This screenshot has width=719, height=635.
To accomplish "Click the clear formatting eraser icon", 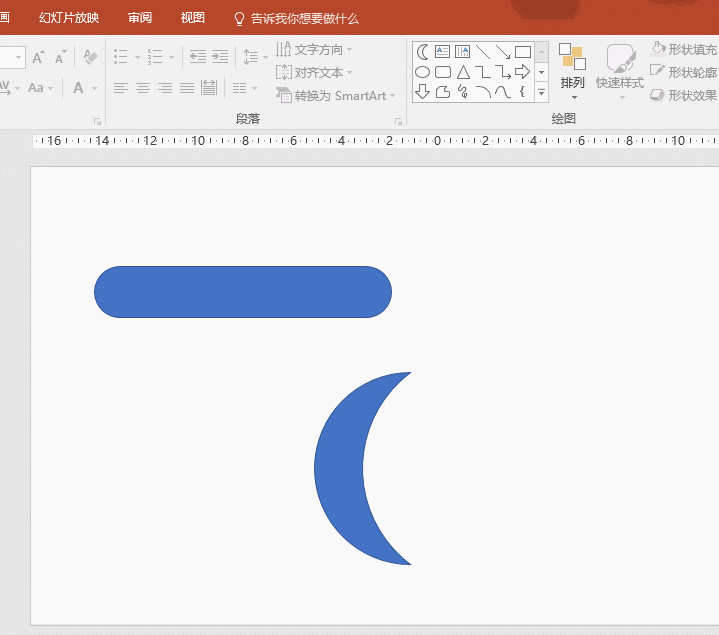I will pos(90,57).
